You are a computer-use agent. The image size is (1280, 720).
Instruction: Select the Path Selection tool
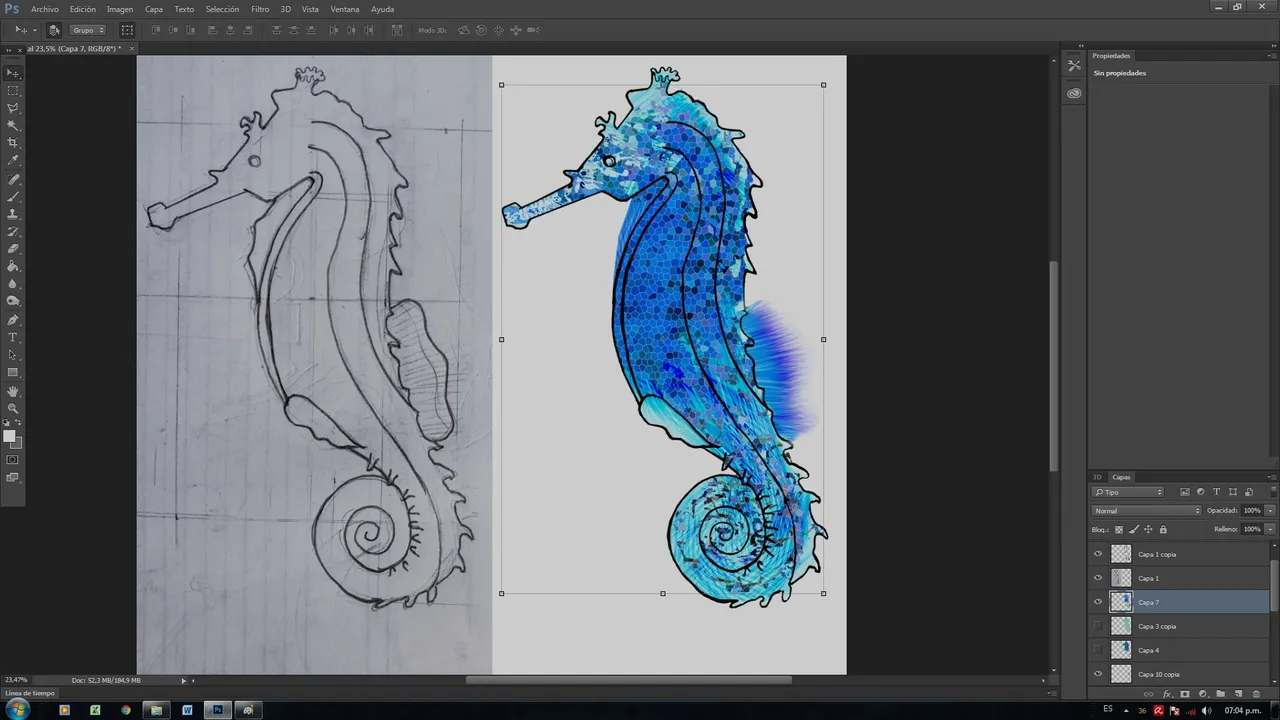pos(13,355)
